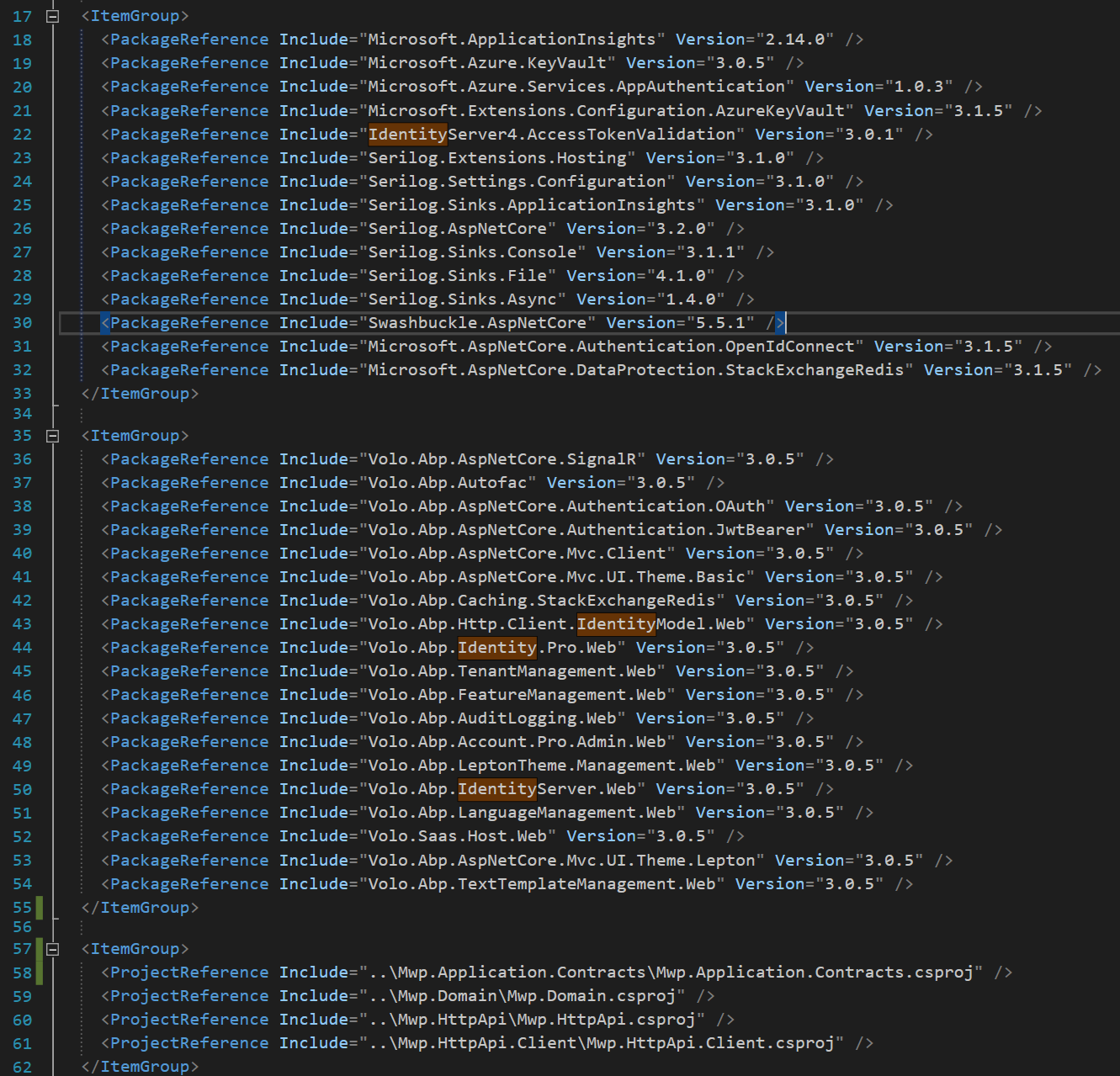Click Volo.Abp.Autofac package name
This screenshot has height=1076, width=1120.
pyautogui.click(x=447, y=483)
